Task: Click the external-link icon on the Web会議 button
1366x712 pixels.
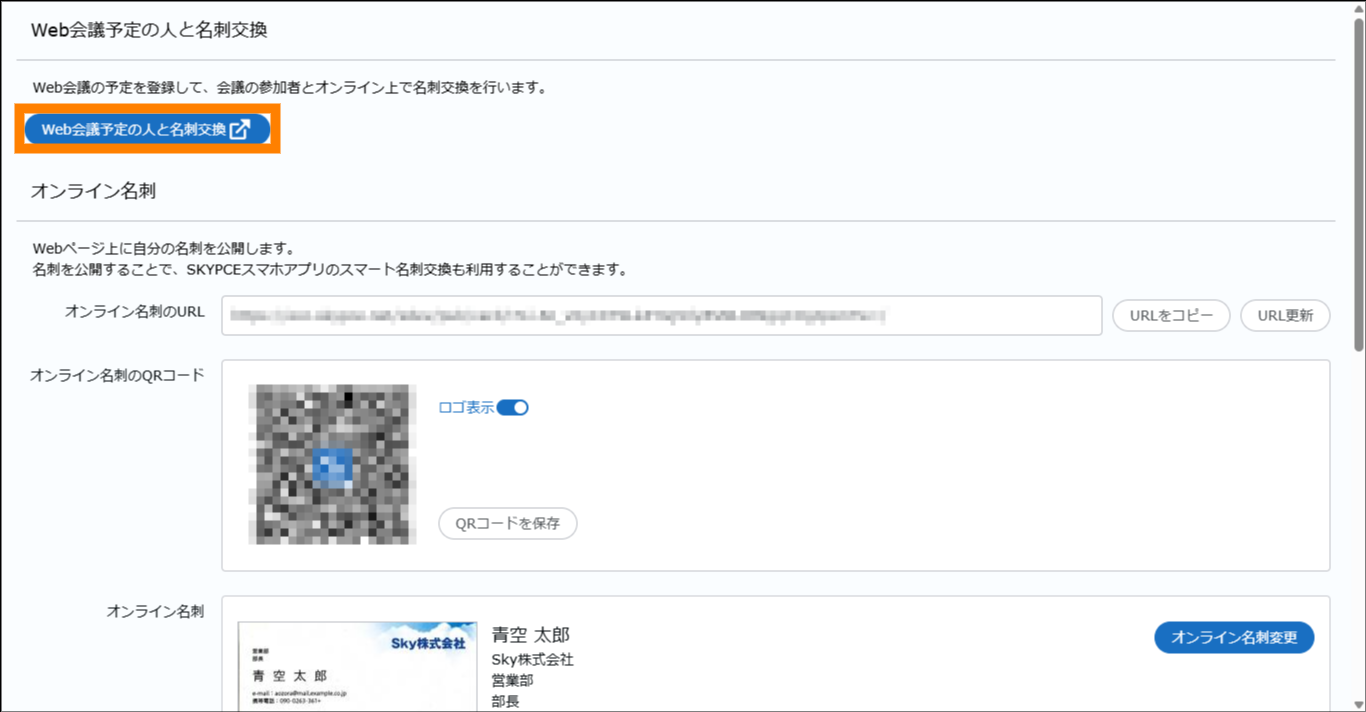Action: (239, 130)
